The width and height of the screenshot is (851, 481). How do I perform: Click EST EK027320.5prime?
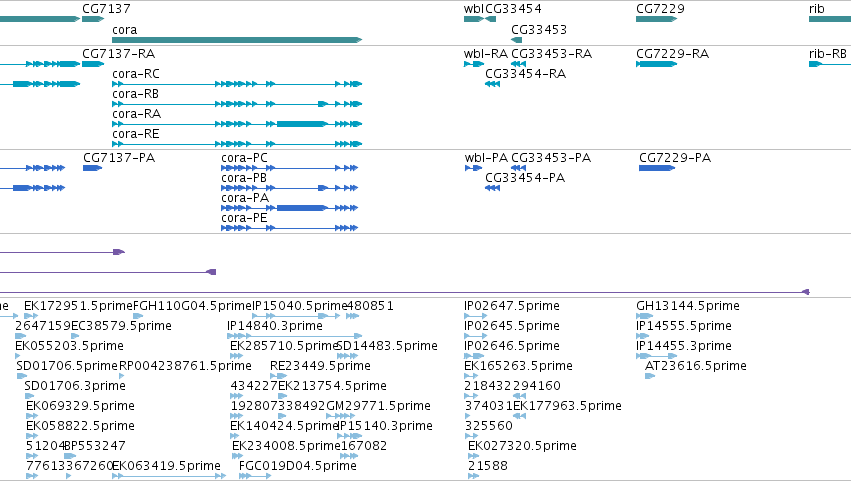click(x=522, y=447)
